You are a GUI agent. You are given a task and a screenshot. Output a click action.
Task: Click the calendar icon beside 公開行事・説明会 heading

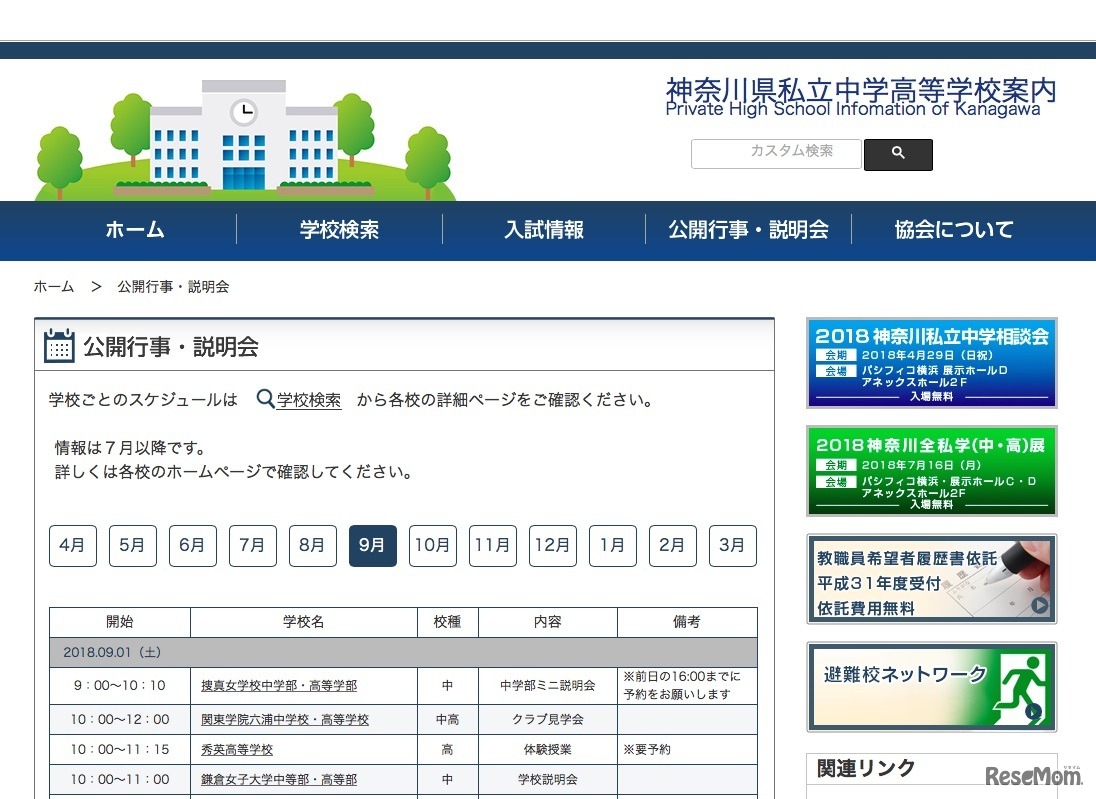pyautogui.click(x=59, y=344)
